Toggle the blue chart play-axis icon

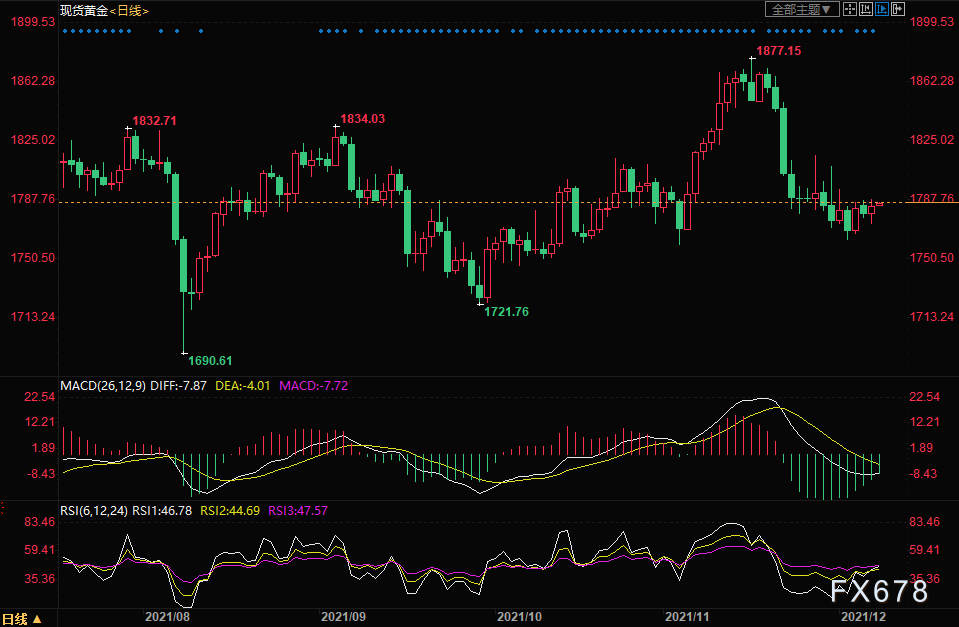[882, 9]
